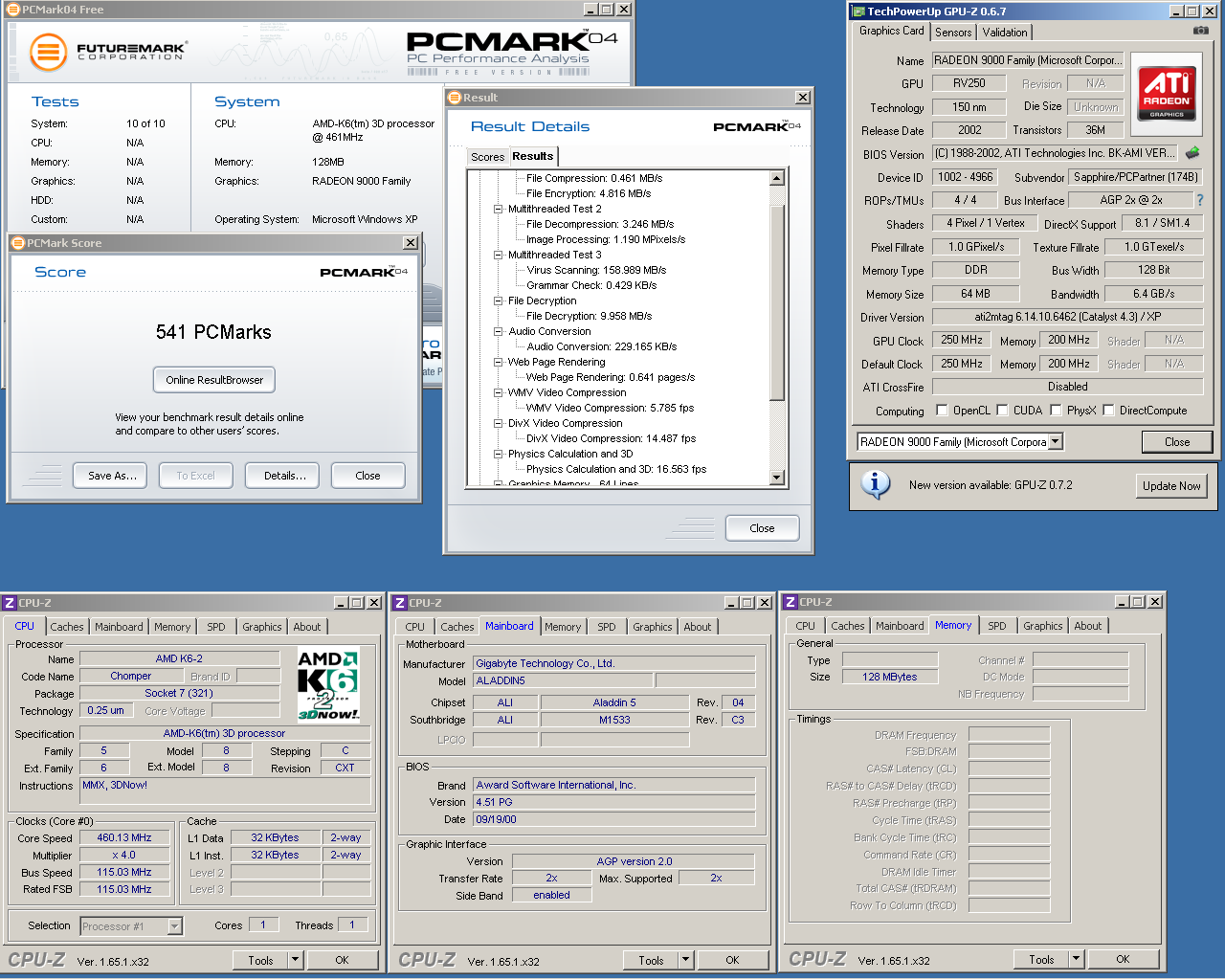Click the Core Speed 460.13 MHz field

[124, 837]
